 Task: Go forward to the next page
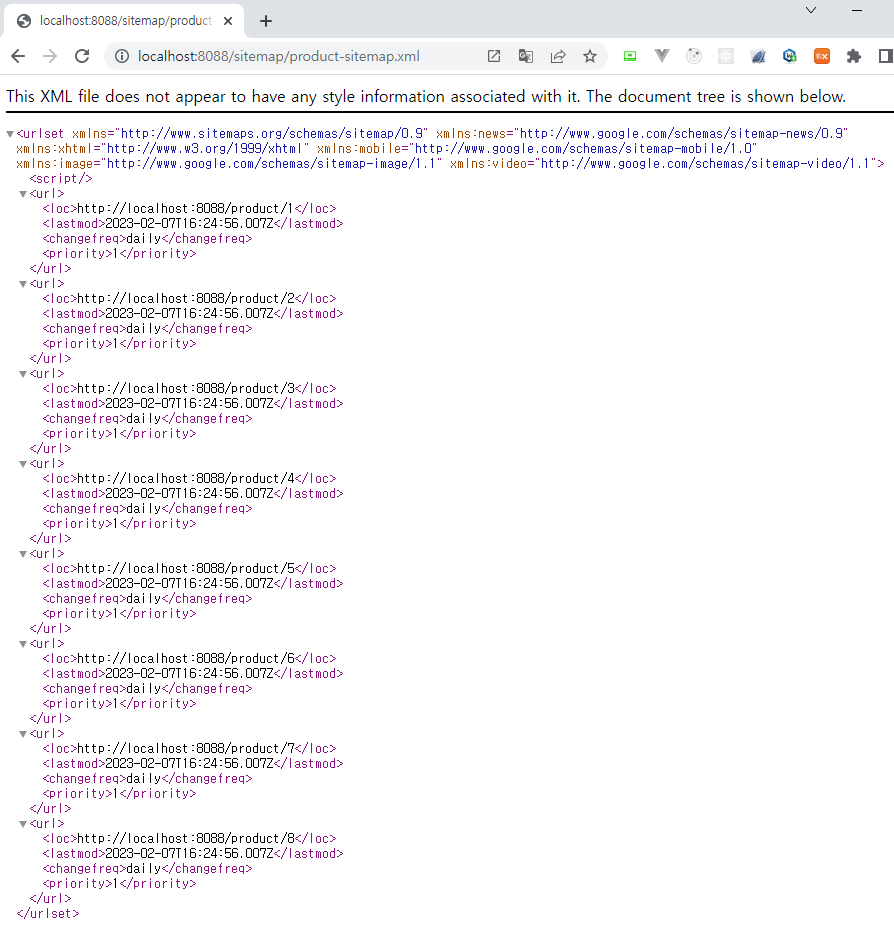(x=50, y=56)
